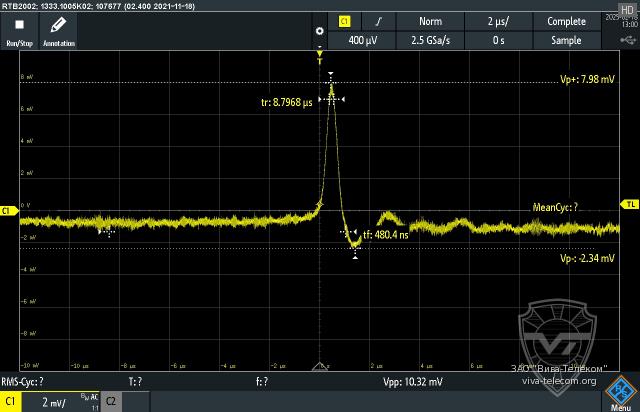Click the USB connection icon
This screenshot has width=640, height=412.
pos(628,40)
